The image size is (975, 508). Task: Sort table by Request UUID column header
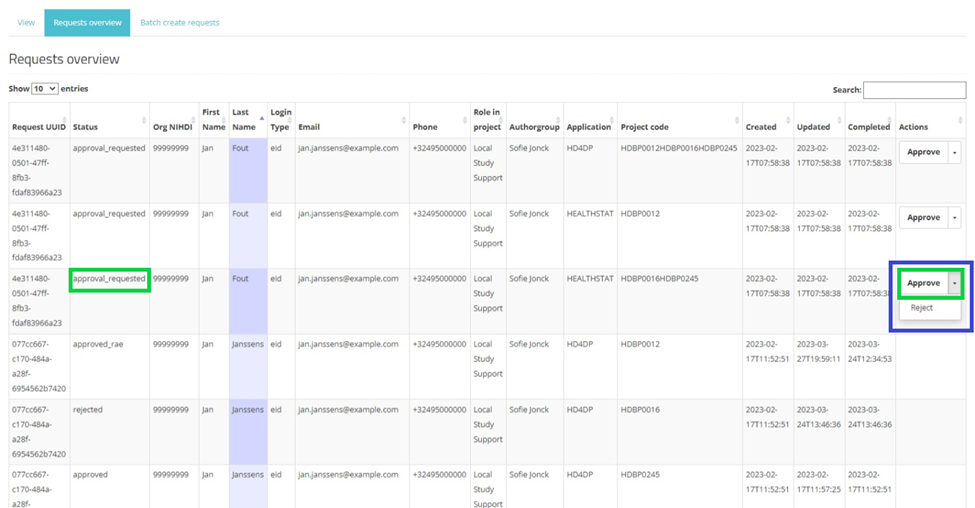(x=38, y=127)
